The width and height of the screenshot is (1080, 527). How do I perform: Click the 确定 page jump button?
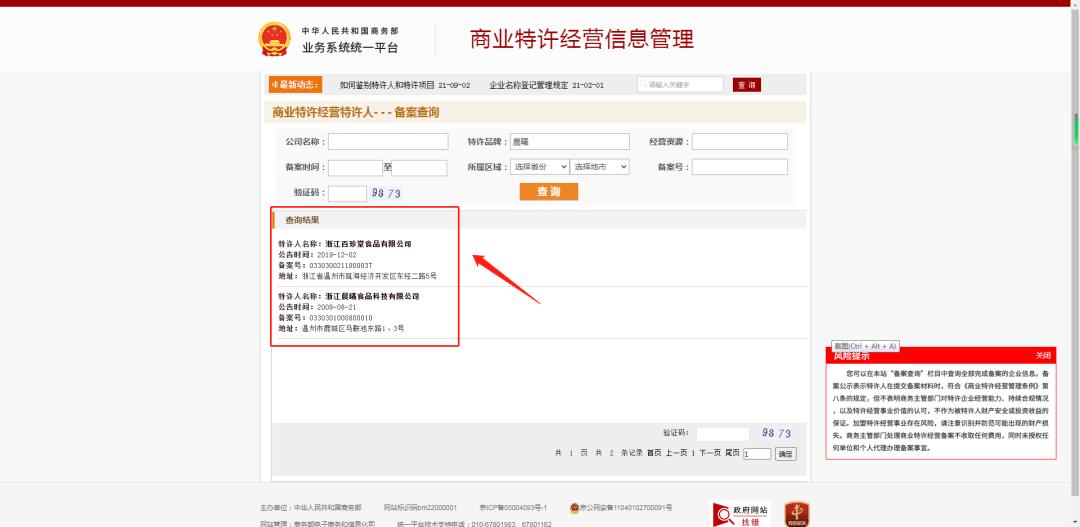pyautogui.click(x=786, y=454)
